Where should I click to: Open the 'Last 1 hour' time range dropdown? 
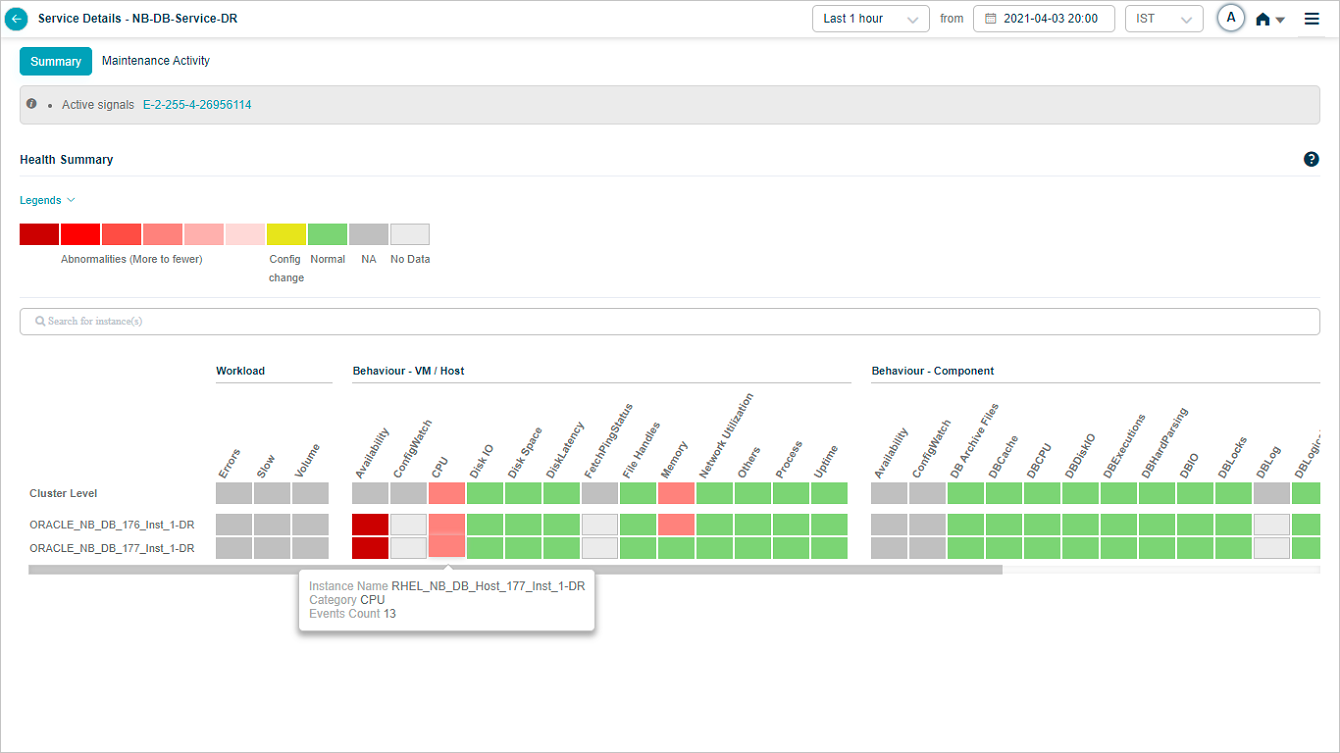[870, 19]
